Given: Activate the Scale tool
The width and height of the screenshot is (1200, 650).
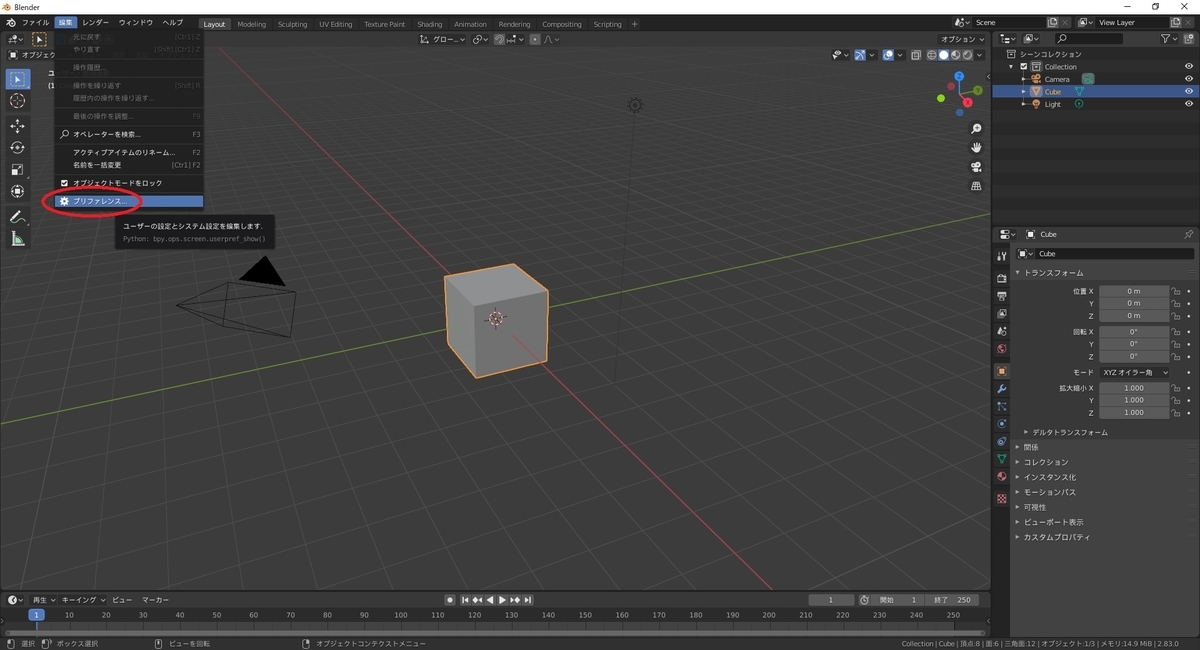Looking at the screenshot, I should (x=18, y=169).
